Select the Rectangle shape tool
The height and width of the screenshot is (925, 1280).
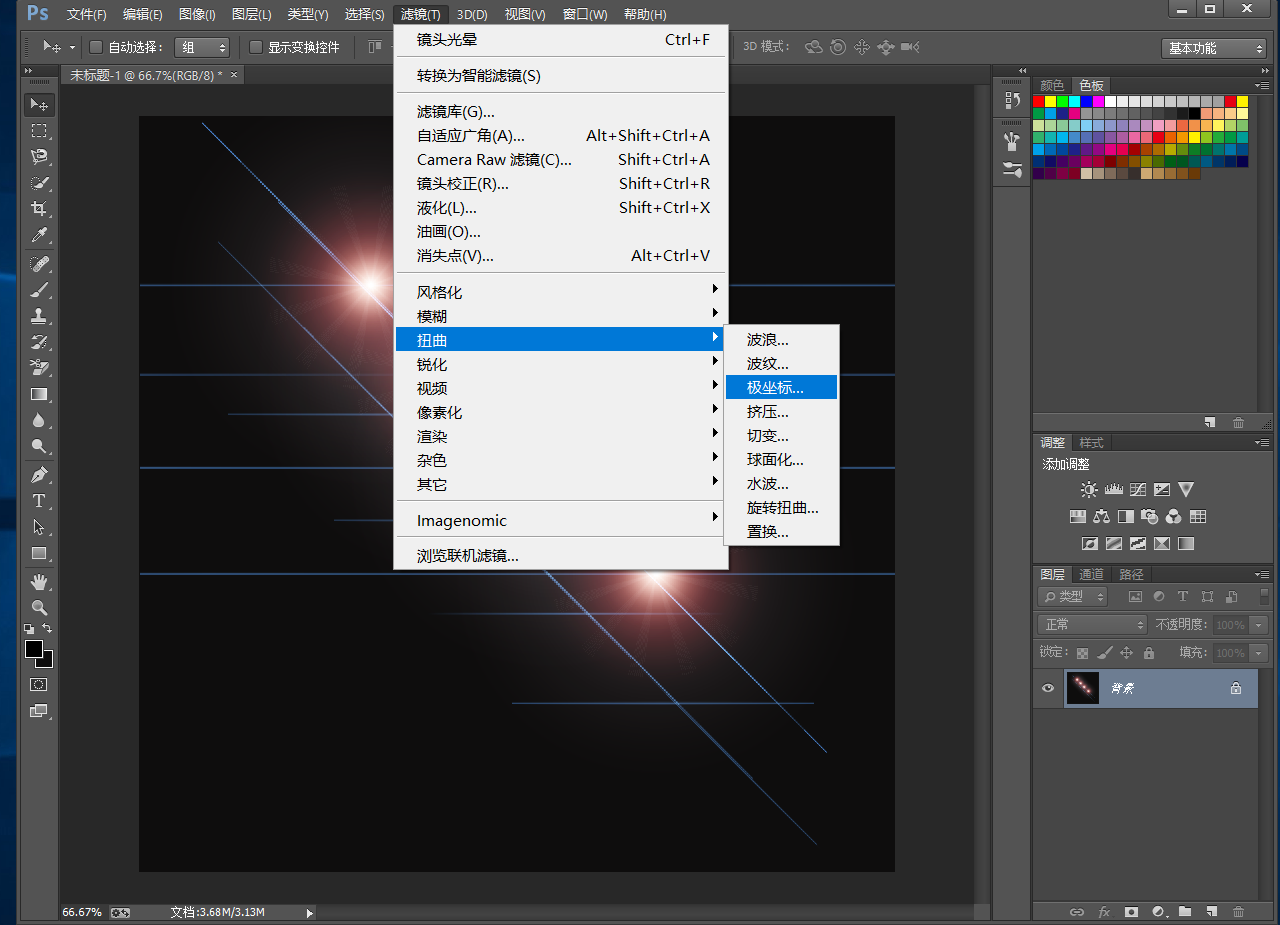(x=39, y=553)
